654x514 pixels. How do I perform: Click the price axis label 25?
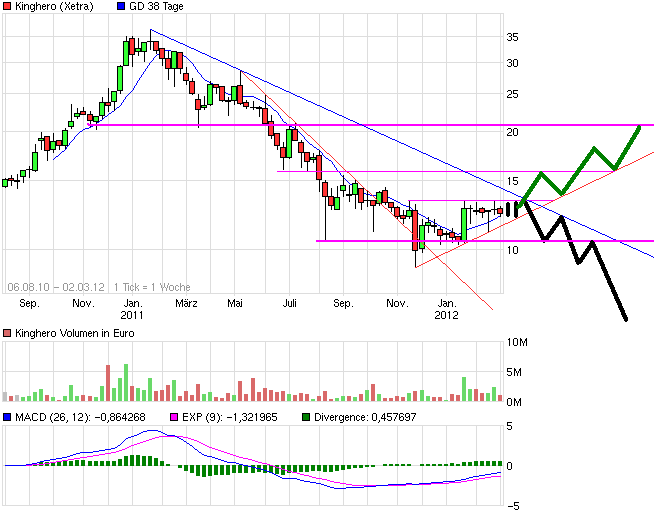(x=512, y=94)
